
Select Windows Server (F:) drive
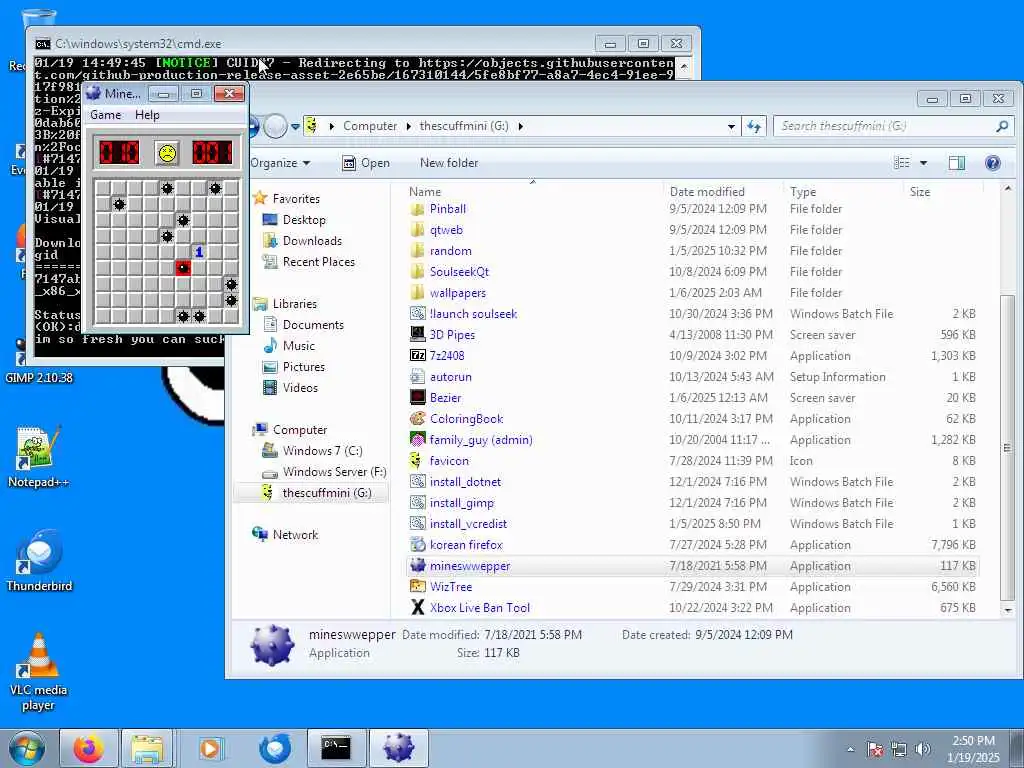click(334, 472)
